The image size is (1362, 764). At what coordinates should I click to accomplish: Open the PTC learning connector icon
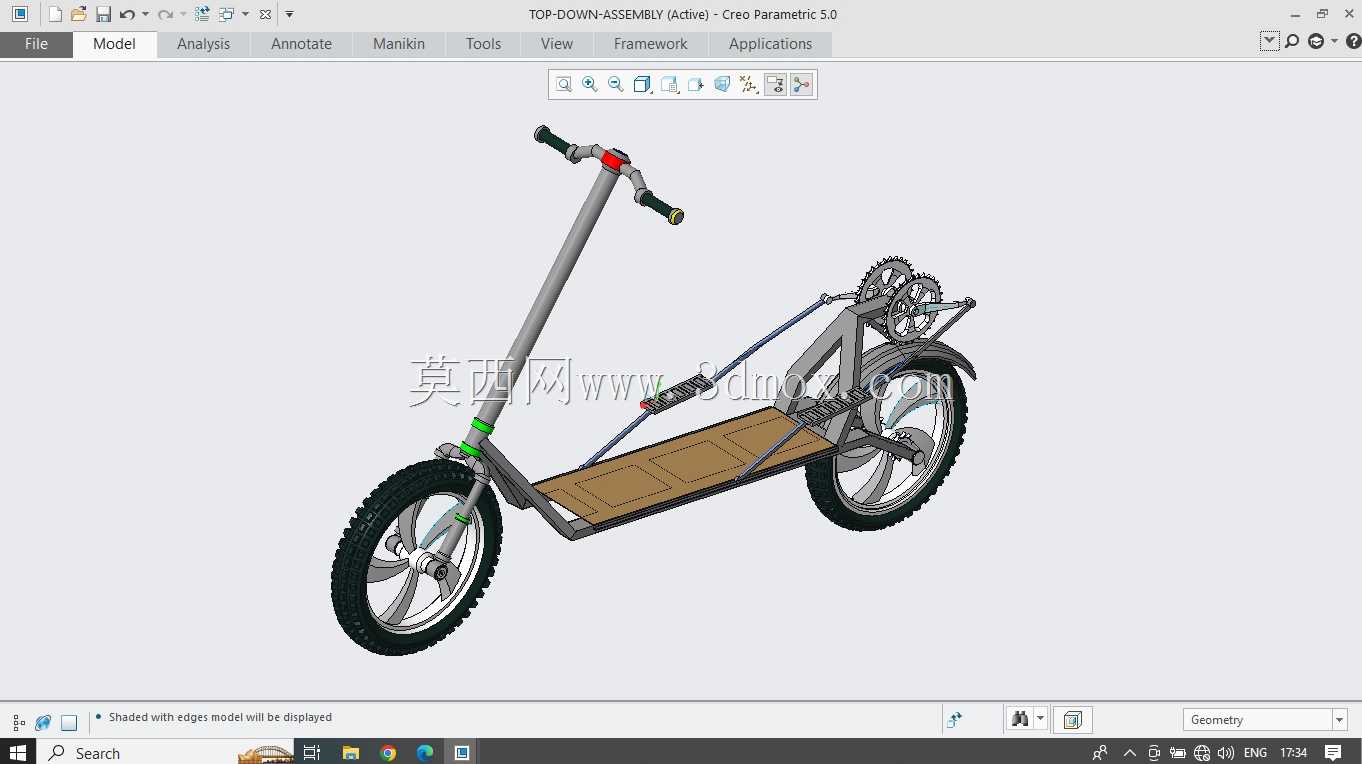click(x=1316, y=41)
